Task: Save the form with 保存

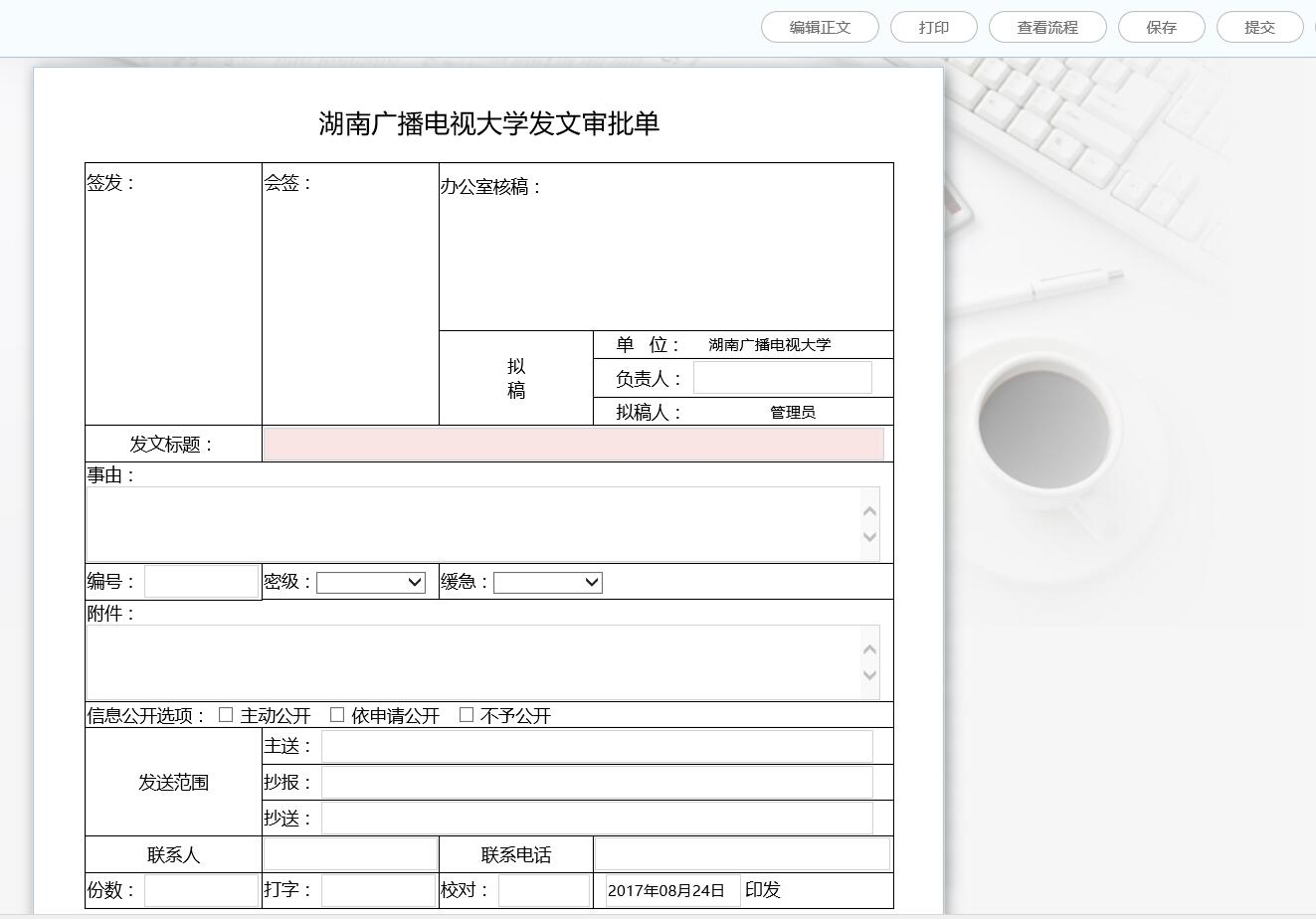Action: tap(1161, 27)
